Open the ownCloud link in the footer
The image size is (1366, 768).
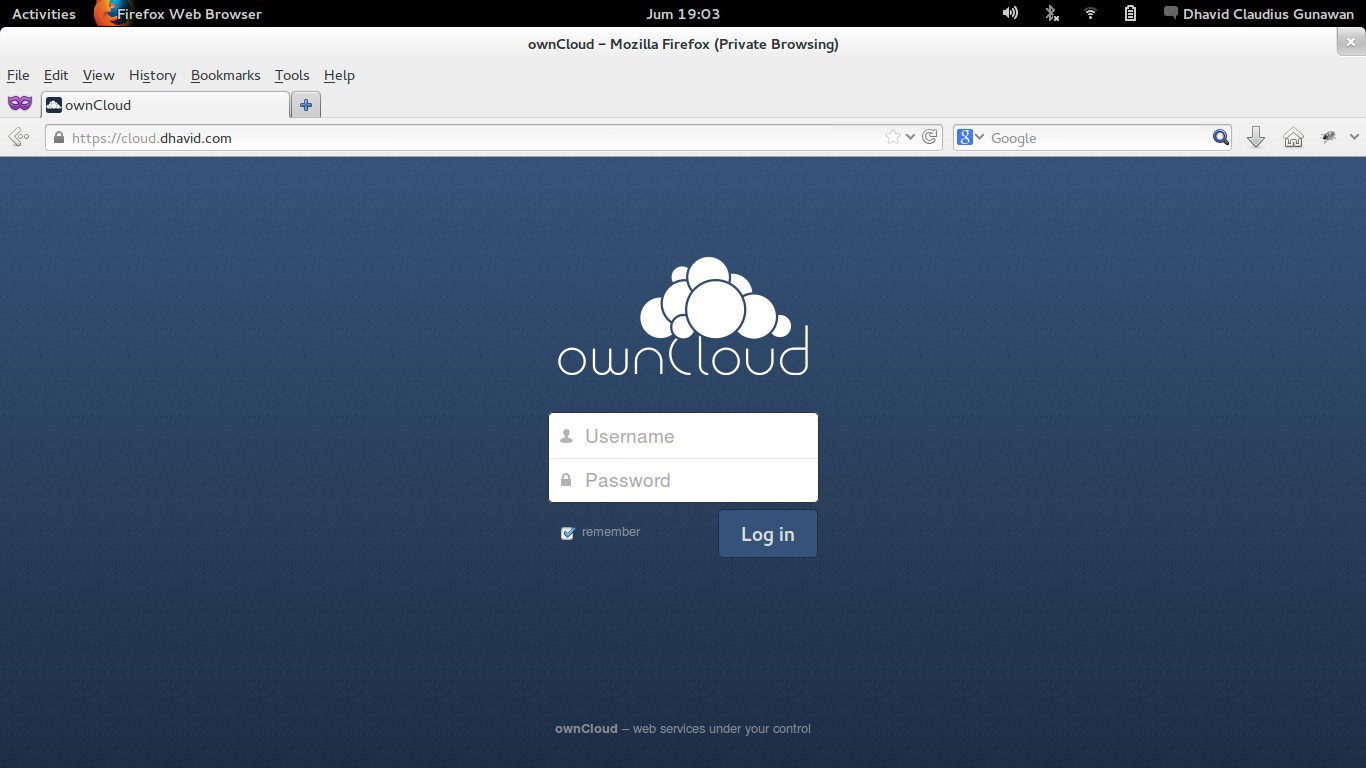586,729
